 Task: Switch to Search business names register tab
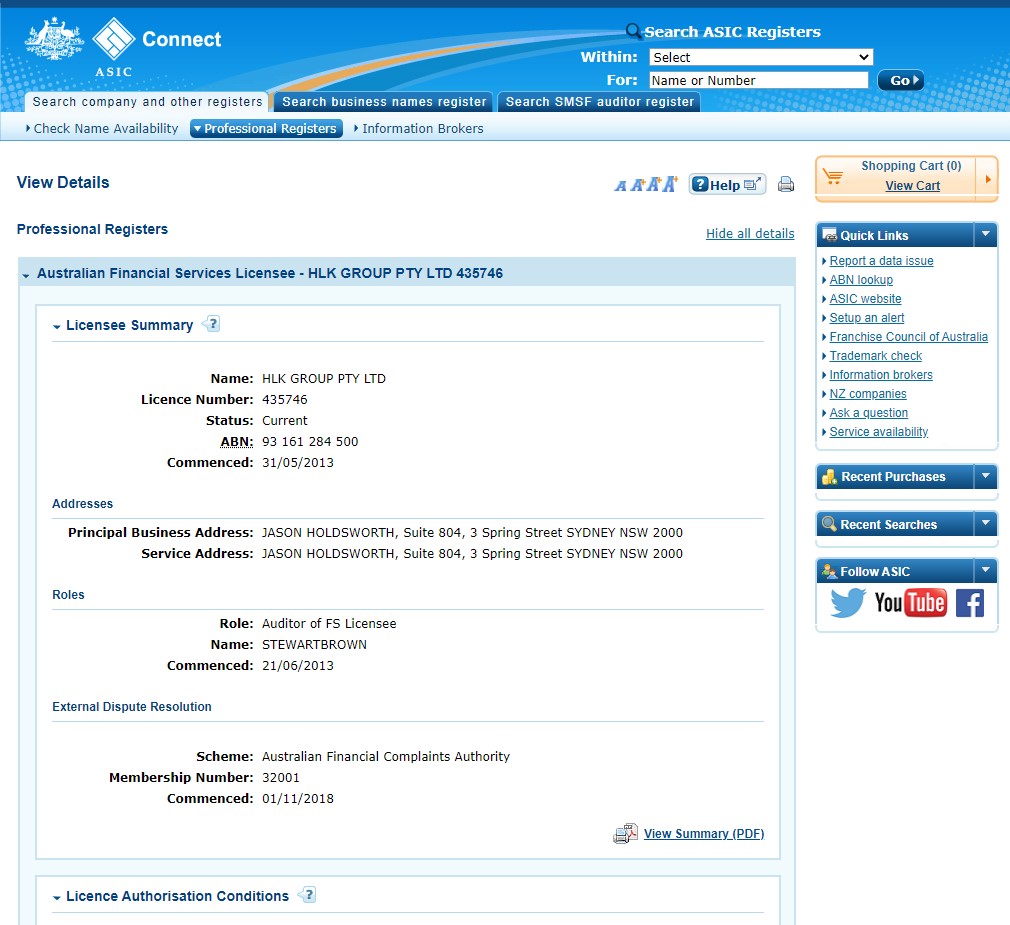384,102
